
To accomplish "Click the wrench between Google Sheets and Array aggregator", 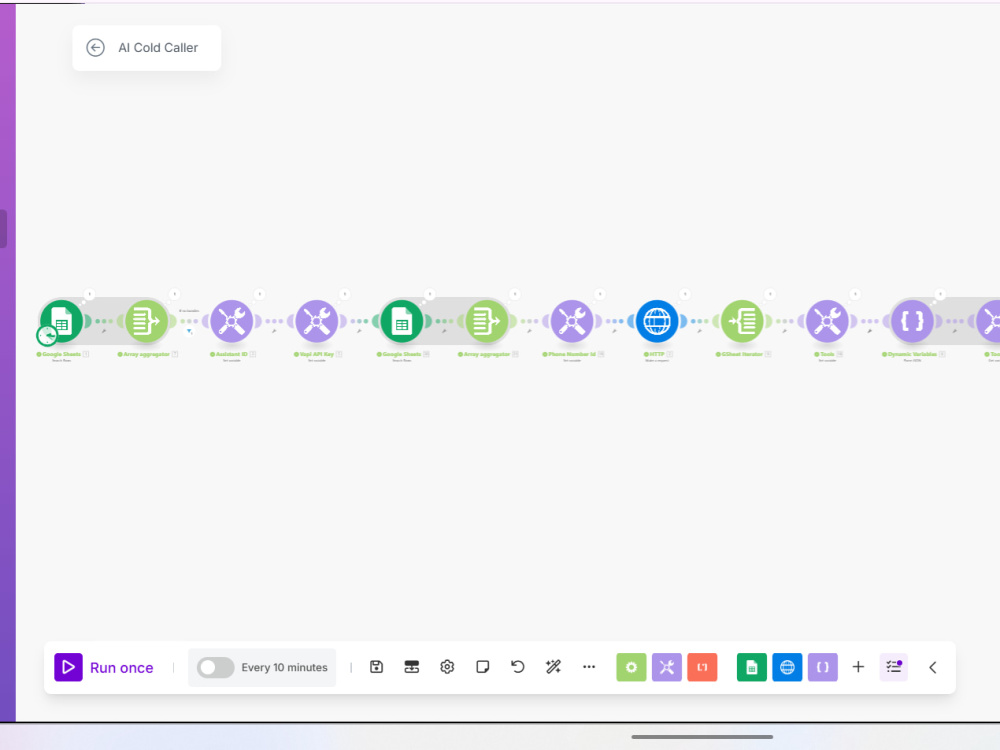I will (x=104, y=331).
